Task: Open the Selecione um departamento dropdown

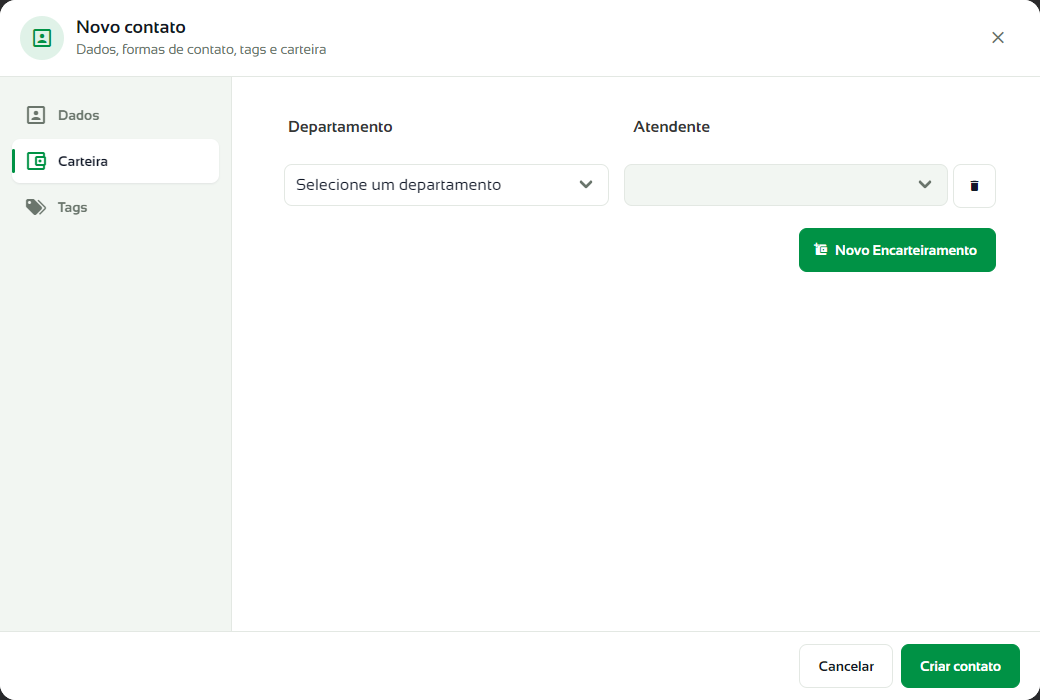Action: [x=446, y=185]
